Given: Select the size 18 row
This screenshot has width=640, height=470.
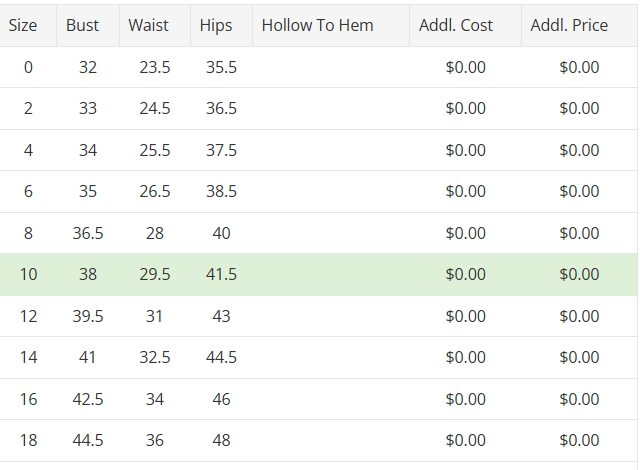Looking at the screenshot, I should pyautogui.click(x=28, y=440).
